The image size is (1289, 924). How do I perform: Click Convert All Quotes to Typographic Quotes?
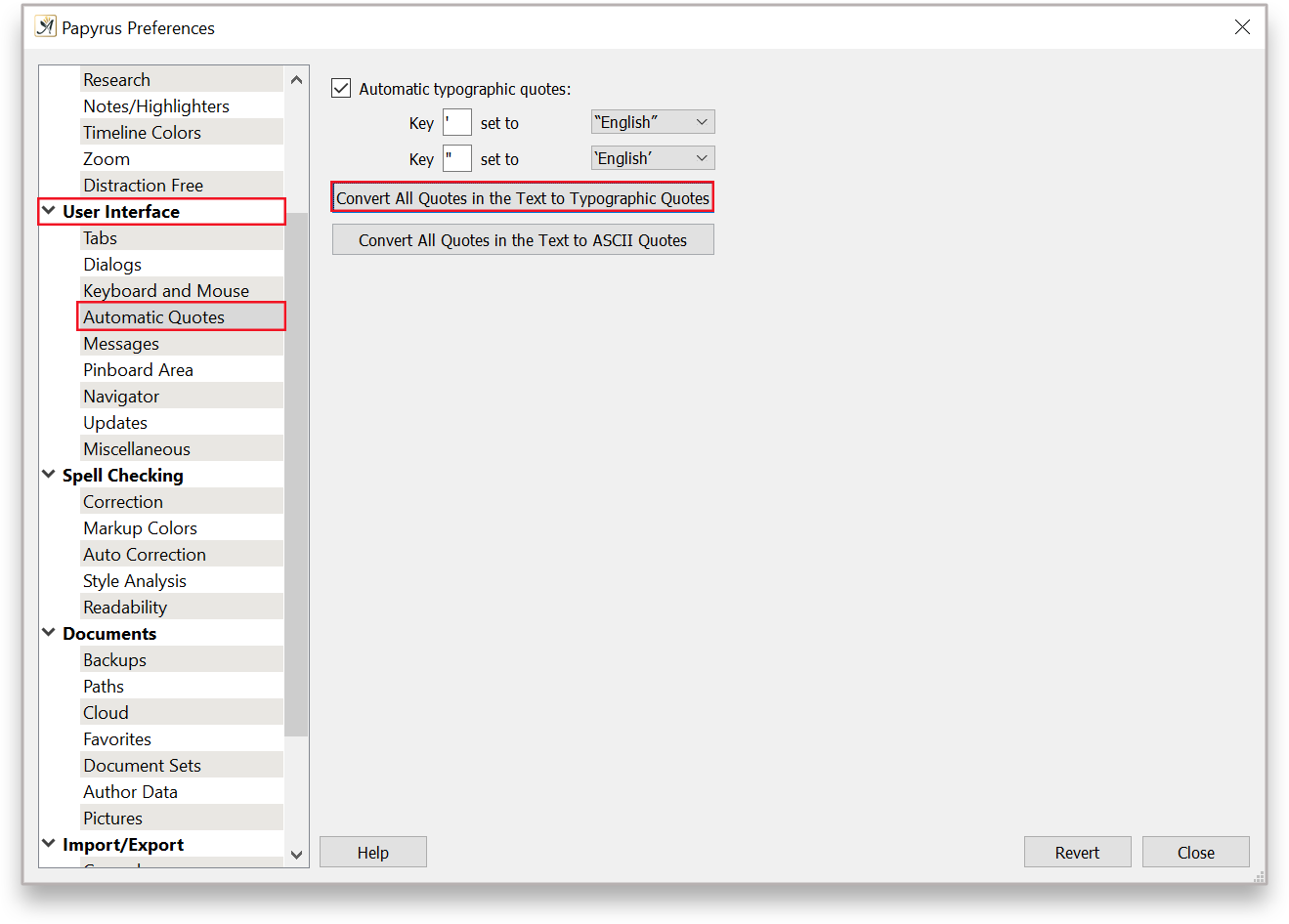point(523,197)
